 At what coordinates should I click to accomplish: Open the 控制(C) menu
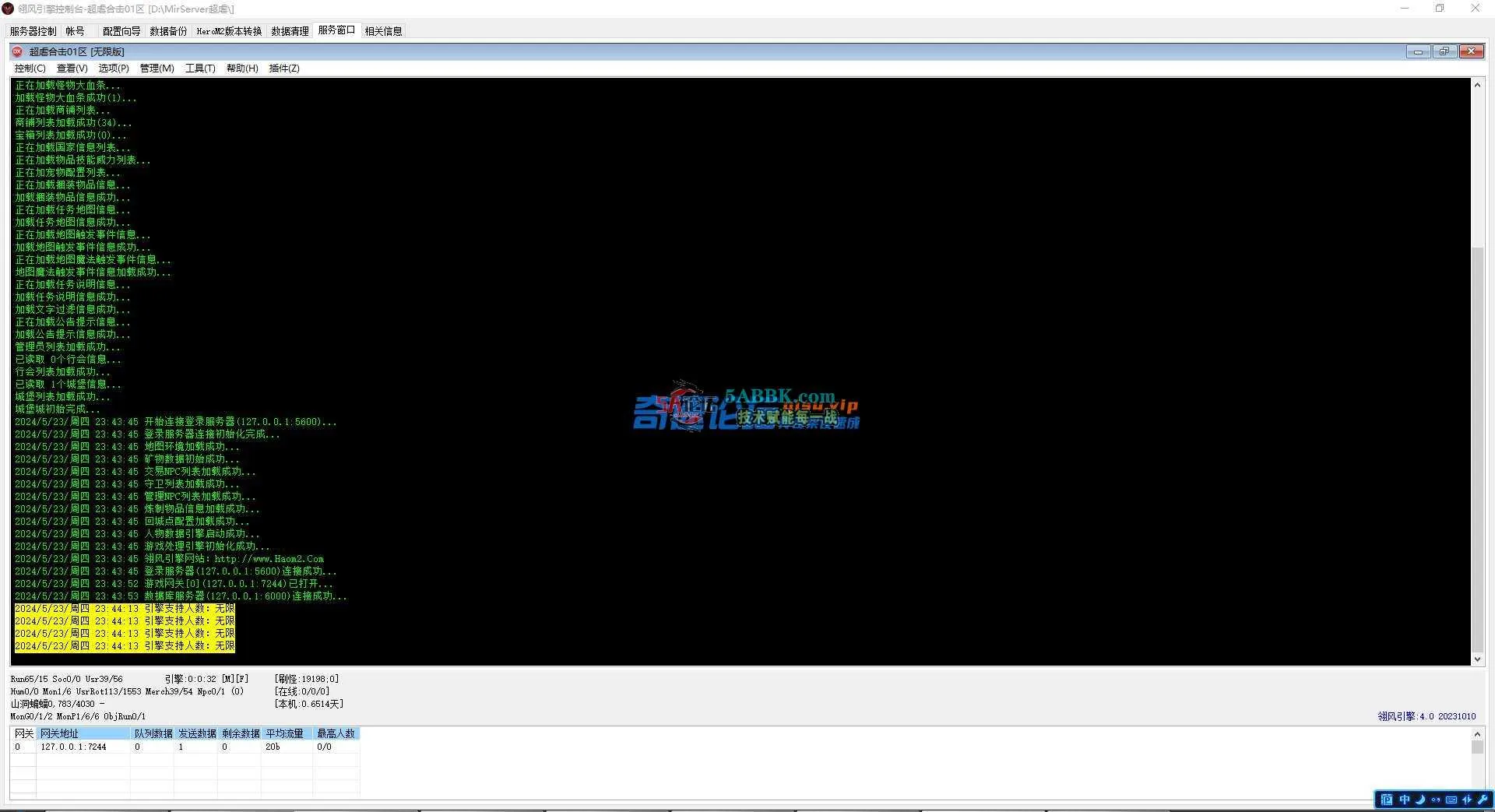(x=30, y=69)
